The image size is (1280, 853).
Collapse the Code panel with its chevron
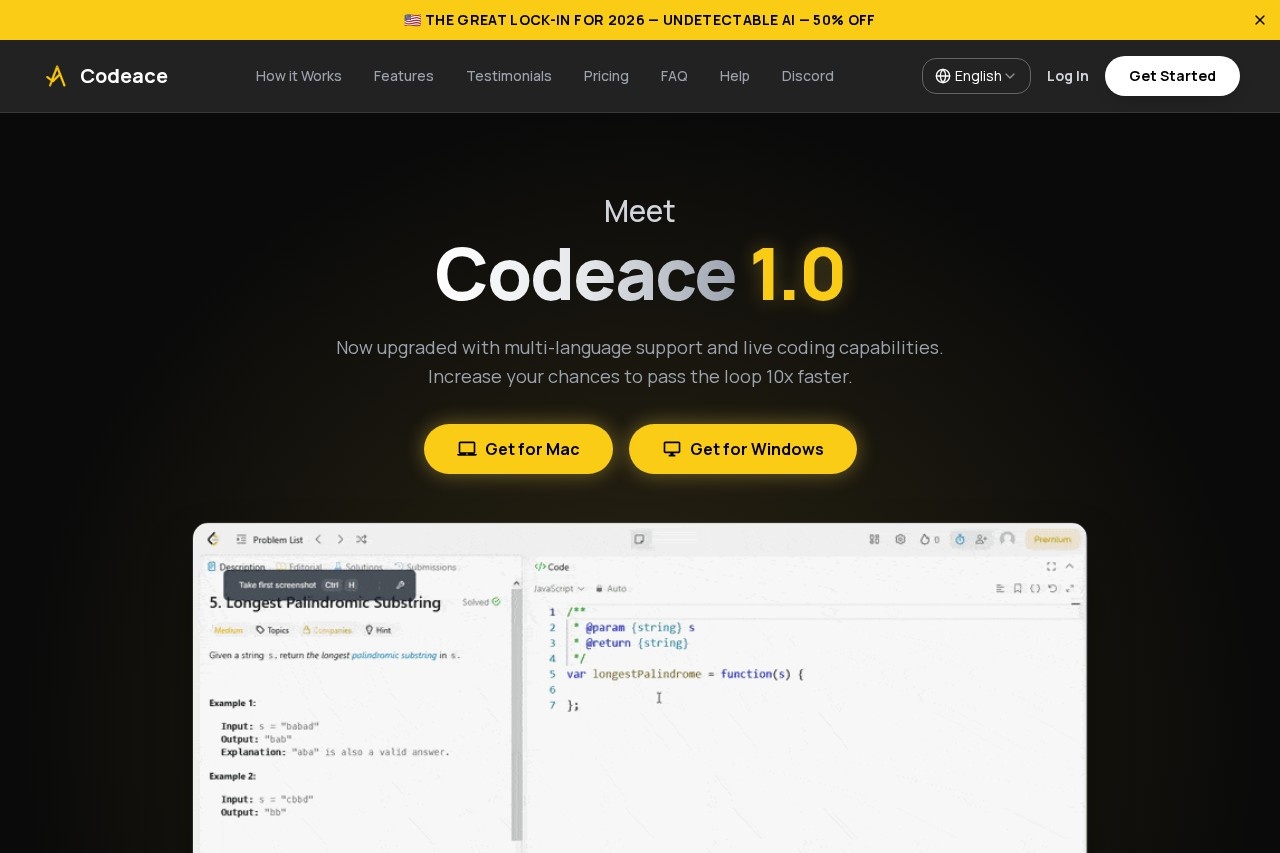[1068, 566]
